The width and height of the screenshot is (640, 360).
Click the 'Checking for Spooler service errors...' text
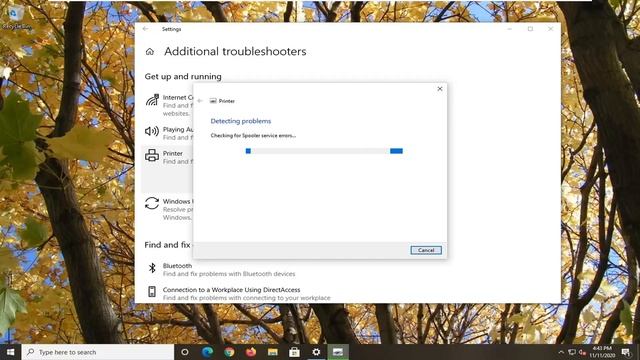click(x=253, y=136)
